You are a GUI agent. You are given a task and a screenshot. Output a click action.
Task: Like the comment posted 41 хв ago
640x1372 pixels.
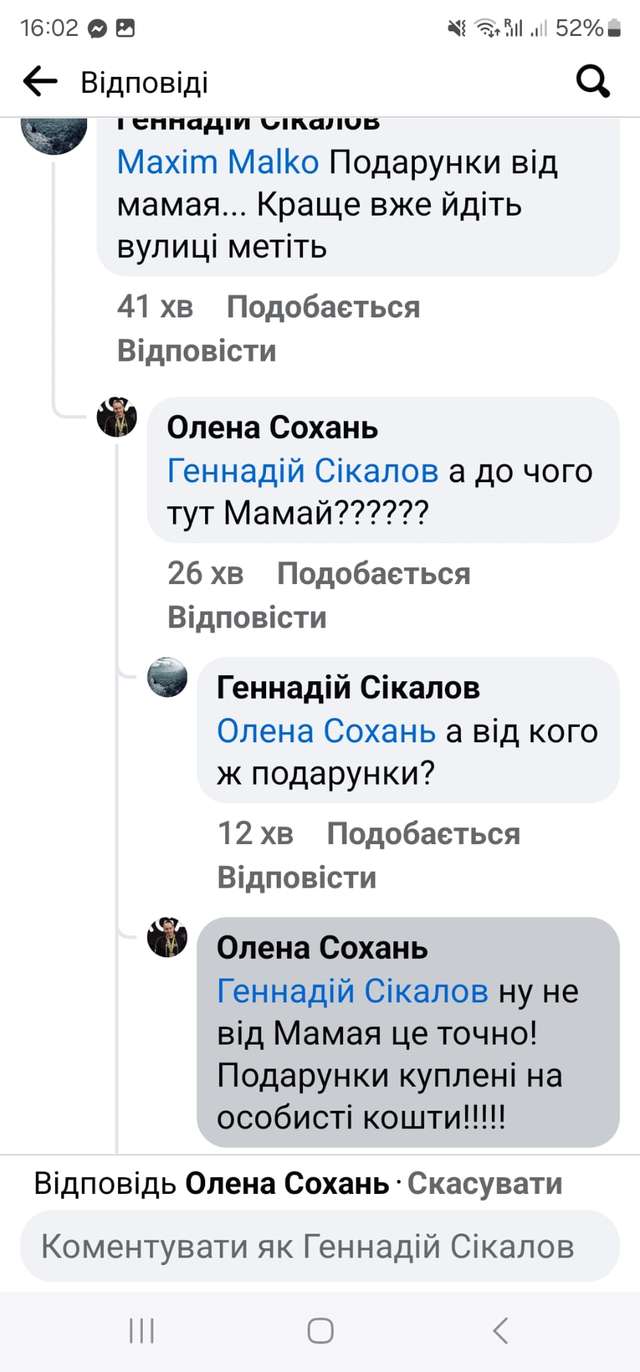323,307
